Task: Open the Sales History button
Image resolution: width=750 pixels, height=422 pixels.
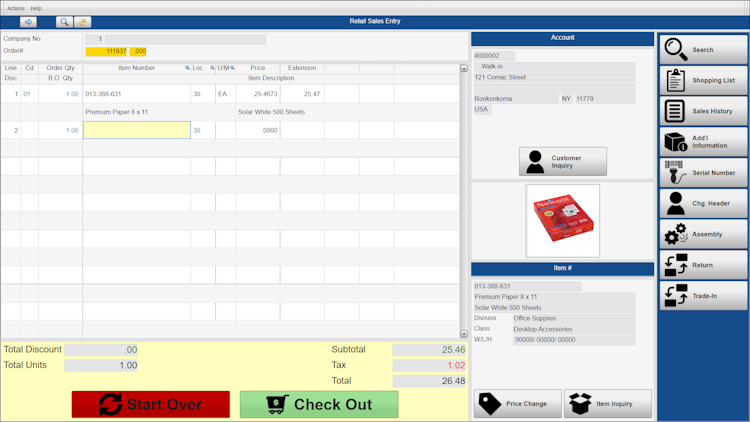Action: point(703,111)
